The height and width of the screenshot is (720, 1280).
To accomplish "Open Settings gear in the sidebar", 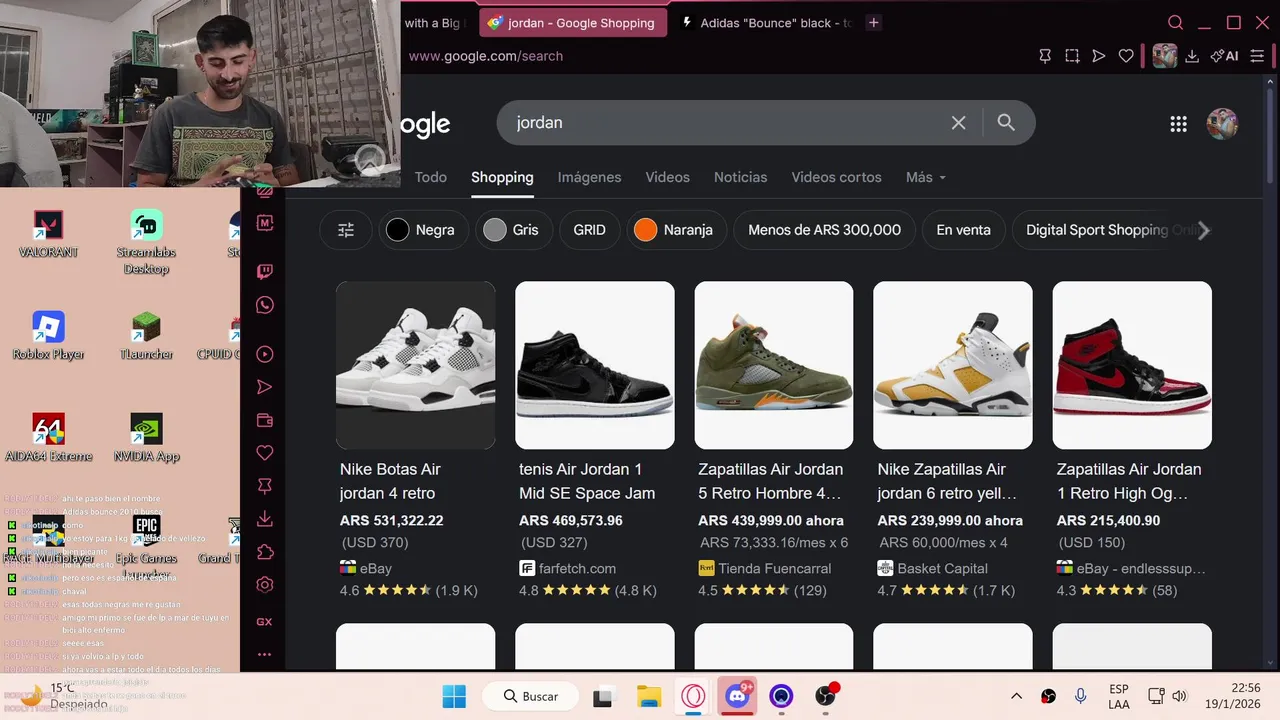I will [265, 585].
